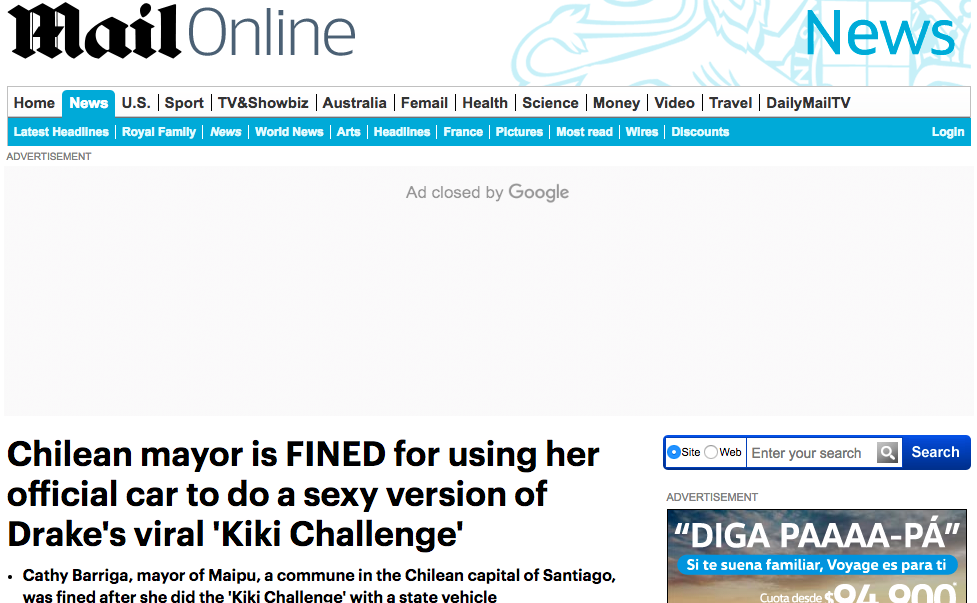977x603 pixels.
Task: Click the Chilean mayor article headline
Action: pos(303,494)
